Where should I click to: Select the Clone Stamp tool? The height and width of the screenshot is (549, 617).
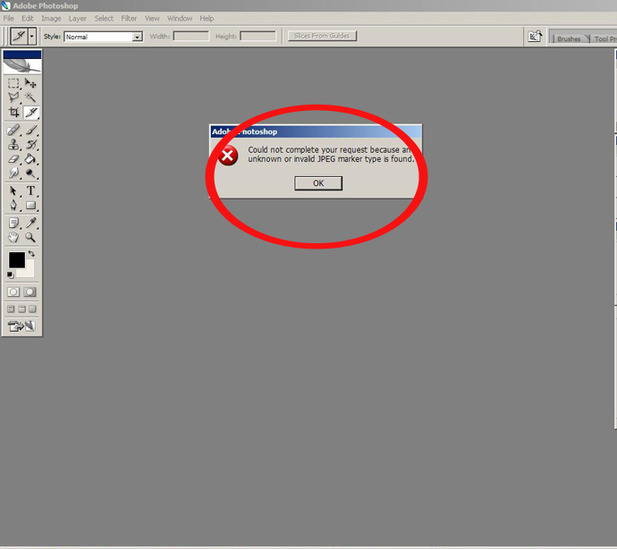(x=14, y=144)
